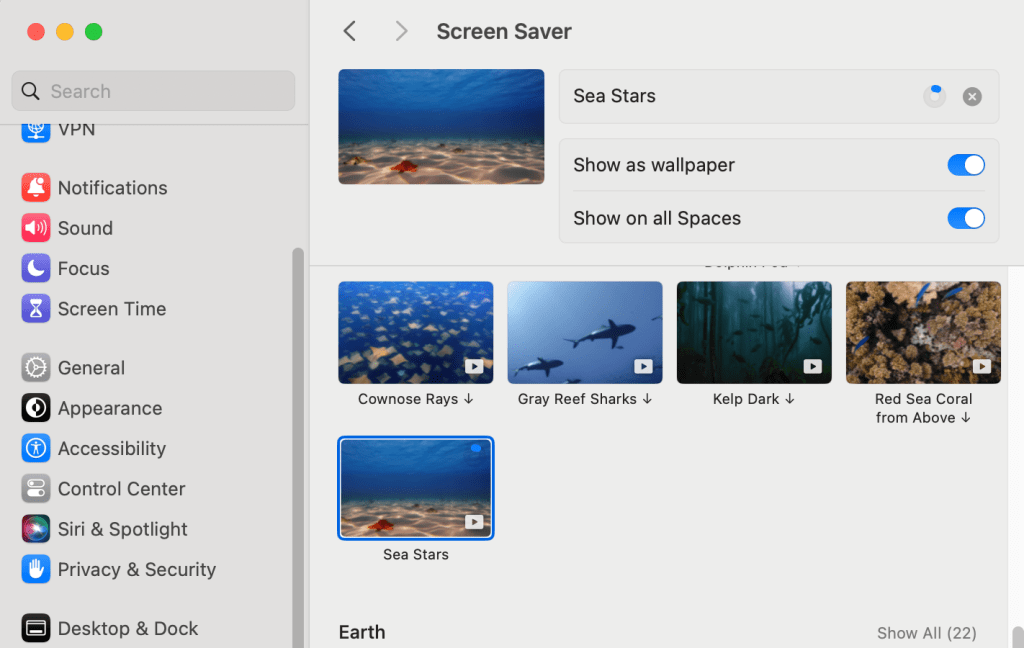Show All 22 Earth screen savers
1024x648 pixels.
pos(927,632)
